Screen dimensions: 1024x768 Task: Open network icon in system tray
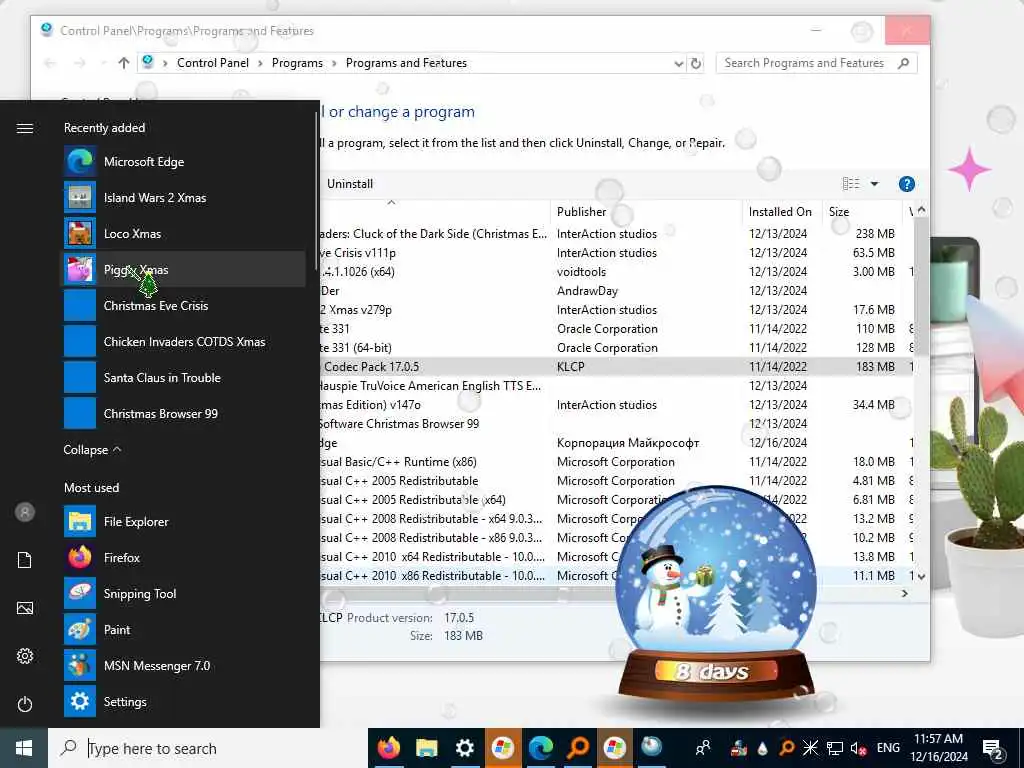835,748
